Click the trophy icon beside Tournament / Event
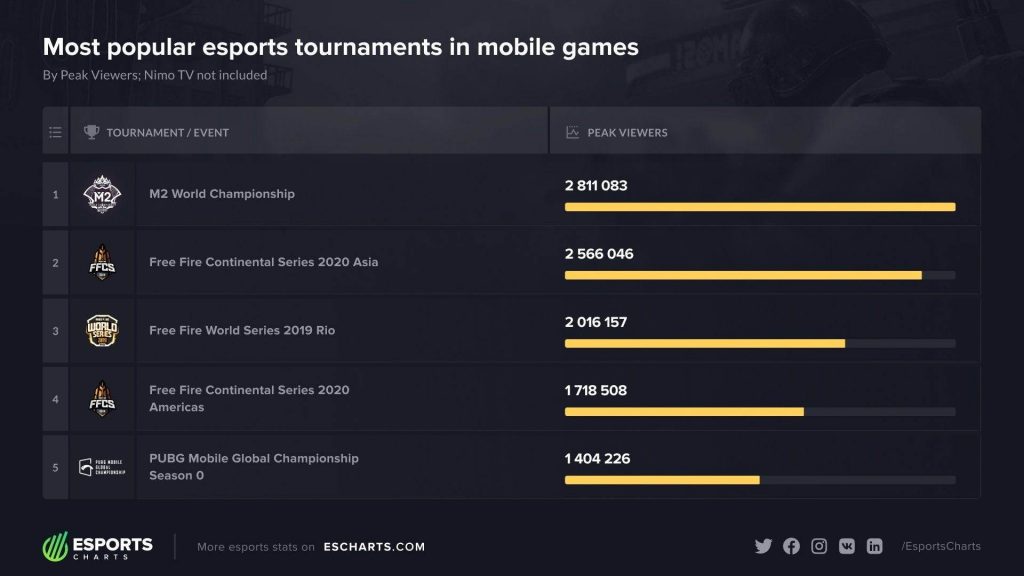The height and width of the screenshot is (576, 1024). (91, 132)
